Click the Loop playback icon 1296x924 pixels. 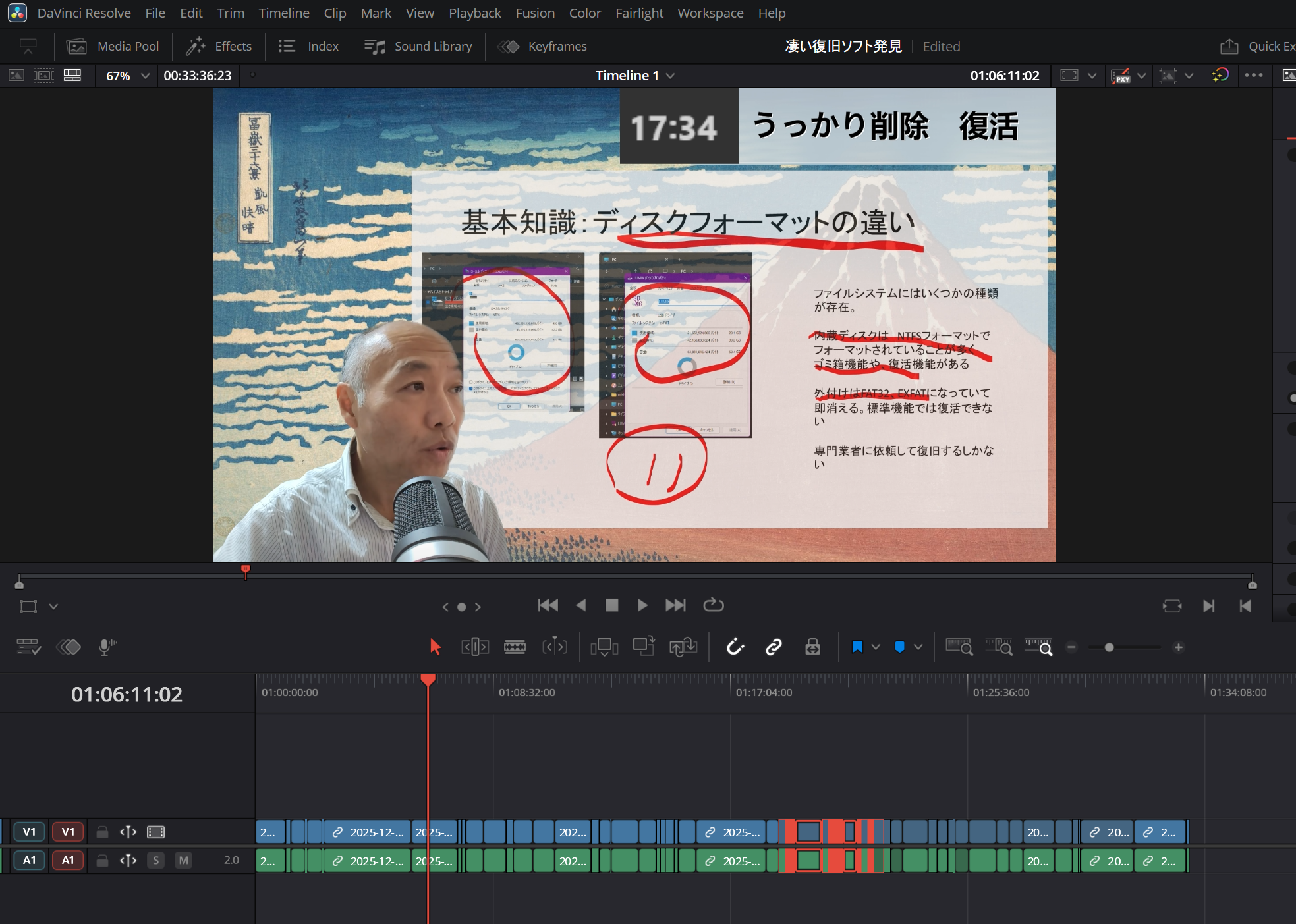click(x=713, y=605)
